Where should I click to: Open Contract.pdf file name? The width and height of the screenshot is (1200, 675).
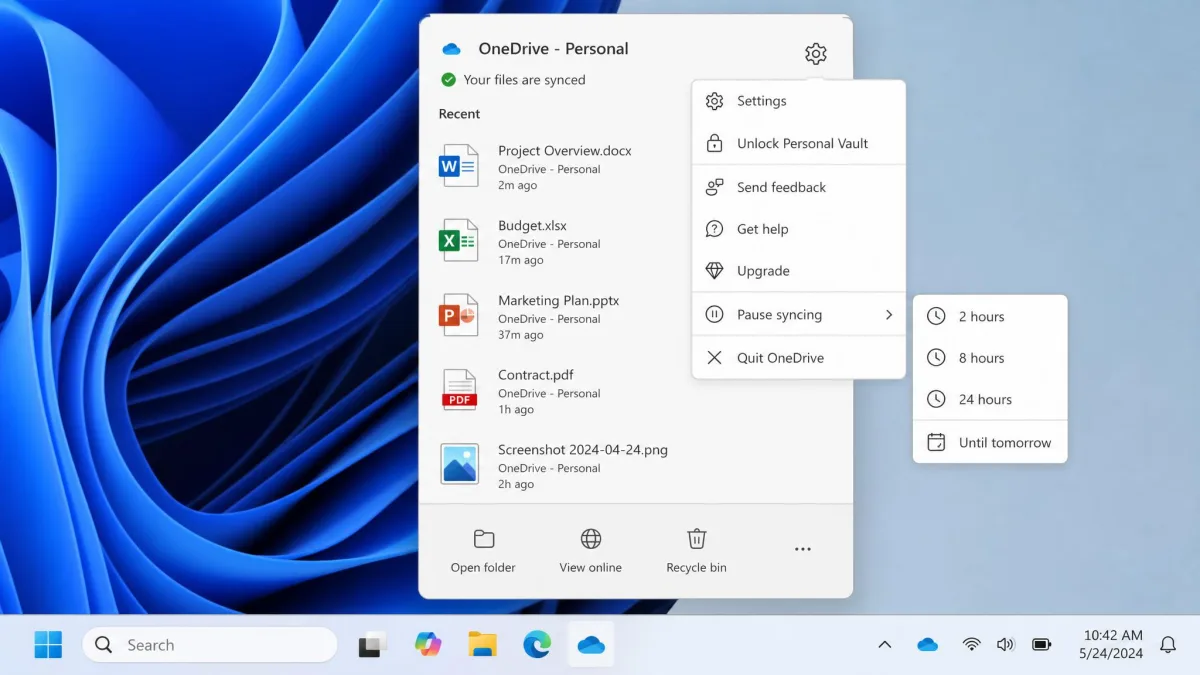[x=536, y=375]
